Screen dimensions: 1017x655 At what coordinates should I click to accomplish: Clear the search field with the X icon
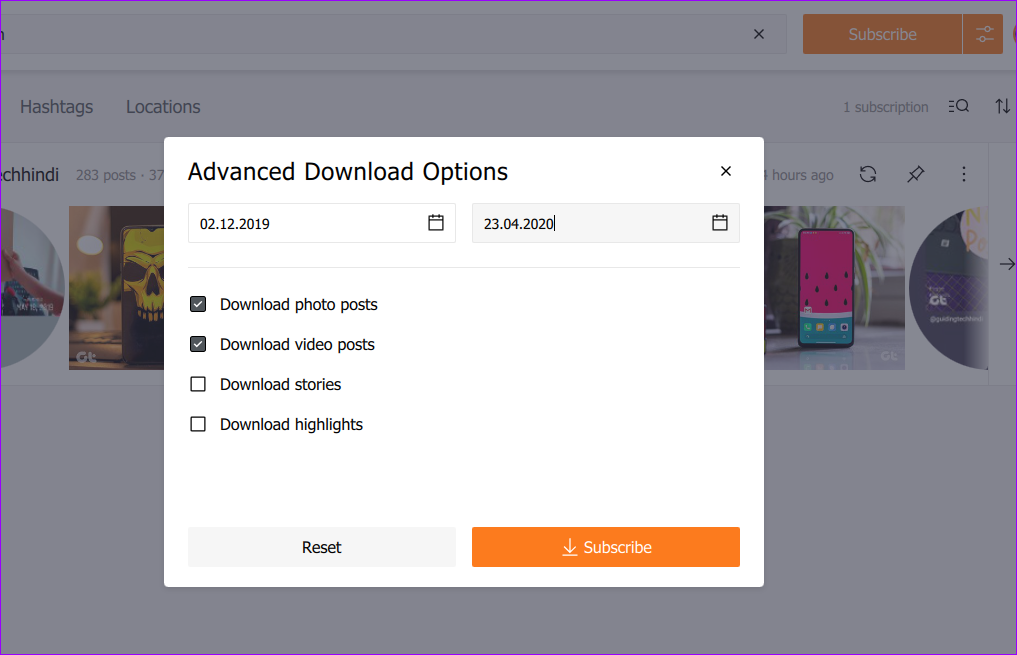tap(759, 34)
